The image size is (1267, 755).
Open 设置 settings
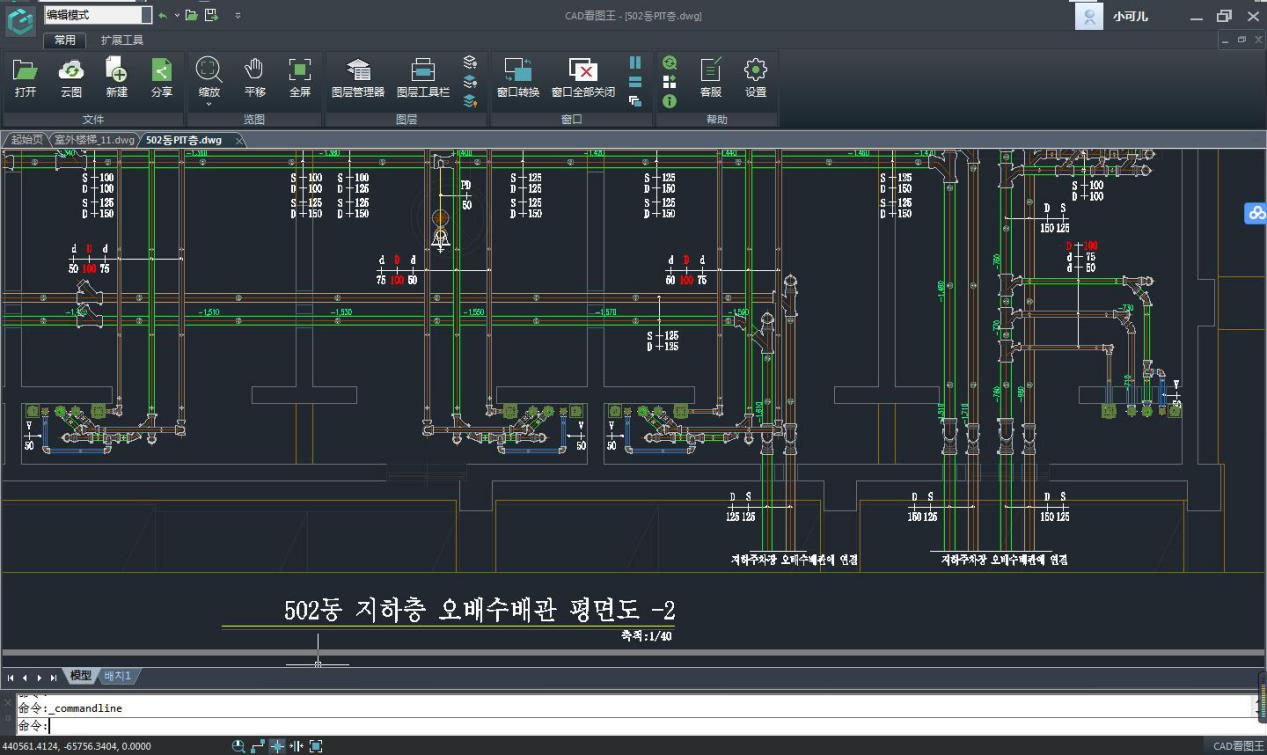click(755, 77)
